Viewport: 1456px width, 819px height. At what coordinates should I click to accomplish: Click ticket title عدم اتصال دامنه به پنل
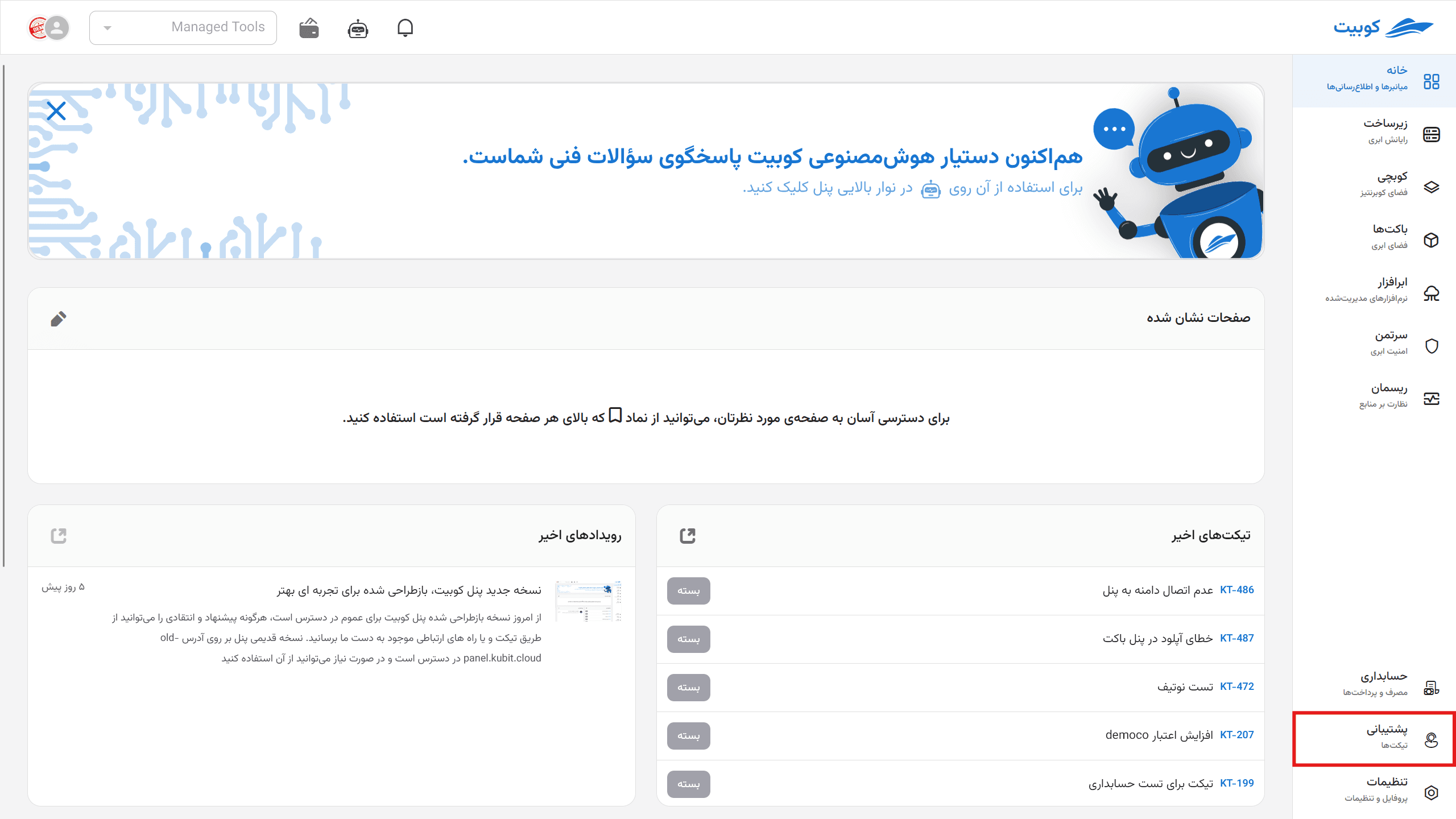[1157, 590]
